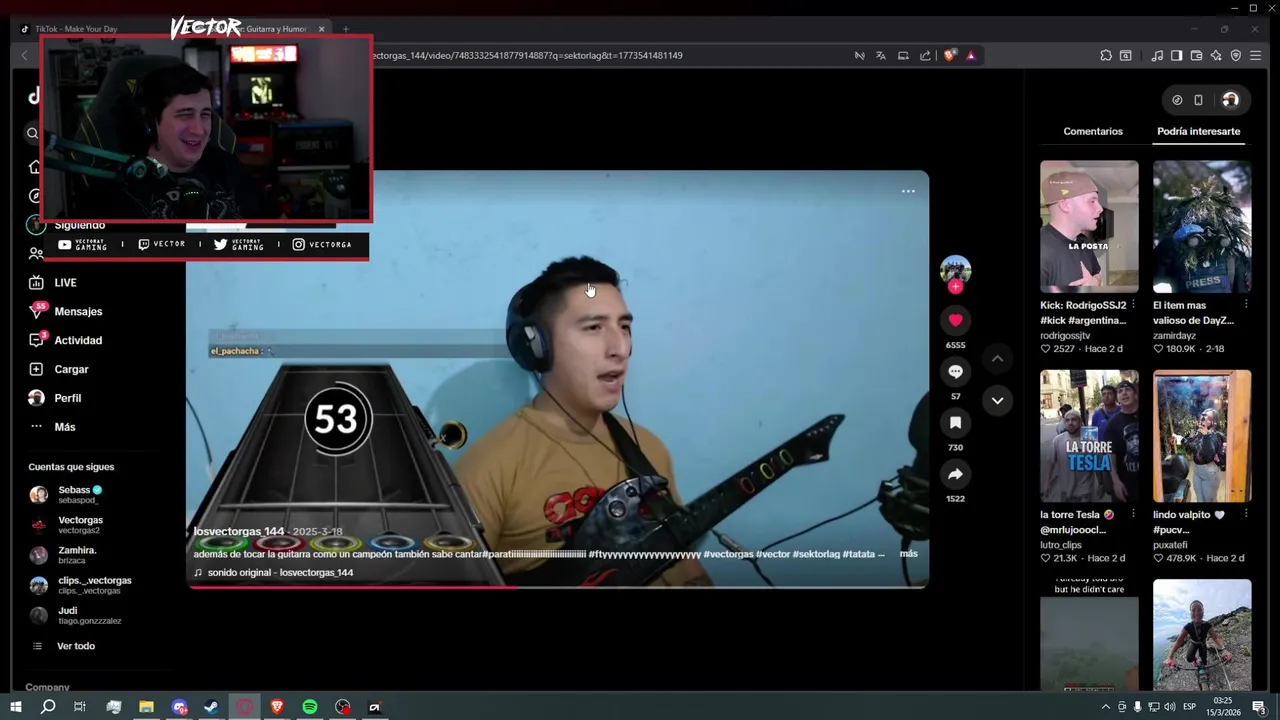Open the Windows notification center icon

[x=1259, y=707]
